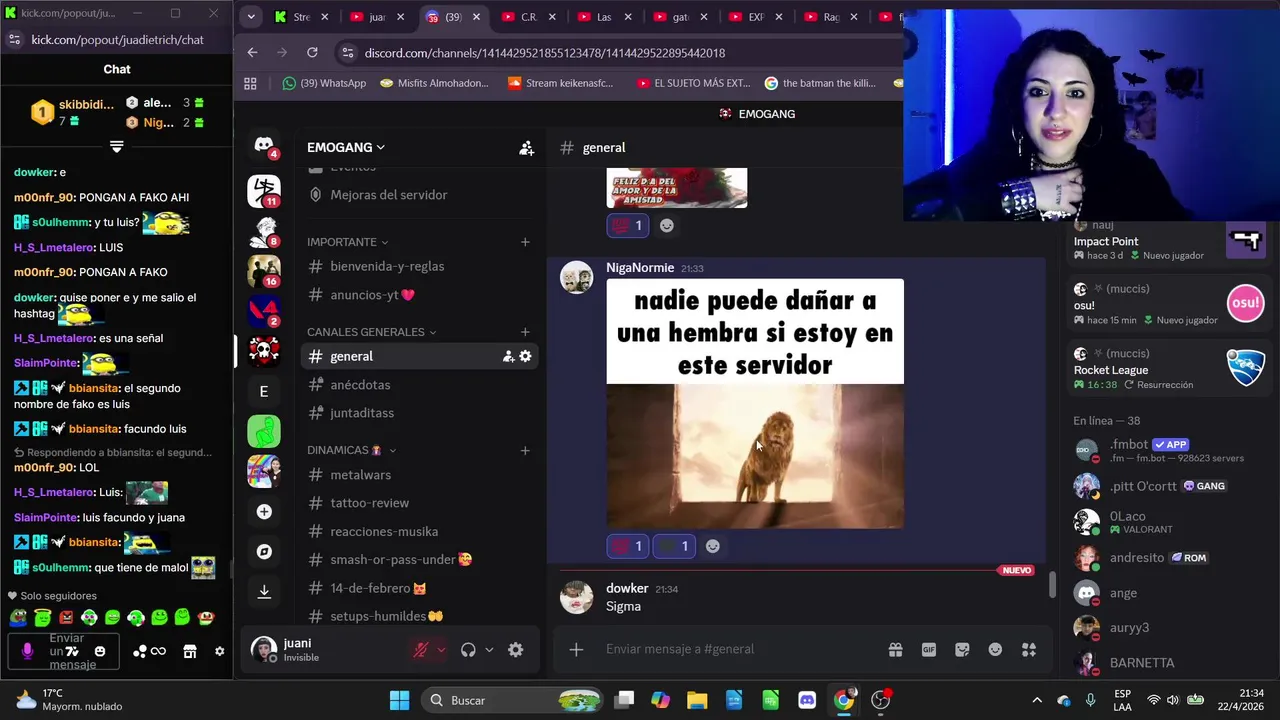Toggle second reaction on lion meme message
Viewport: 1280px width, 720px height.
point(673,546)
